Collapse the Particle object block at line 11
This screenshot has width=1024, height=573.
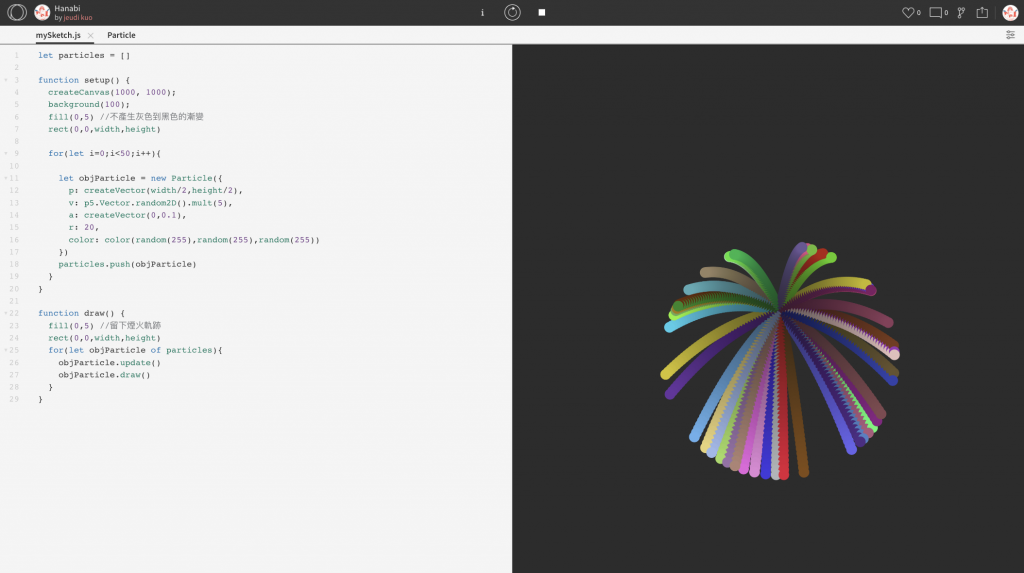[6, 178]
